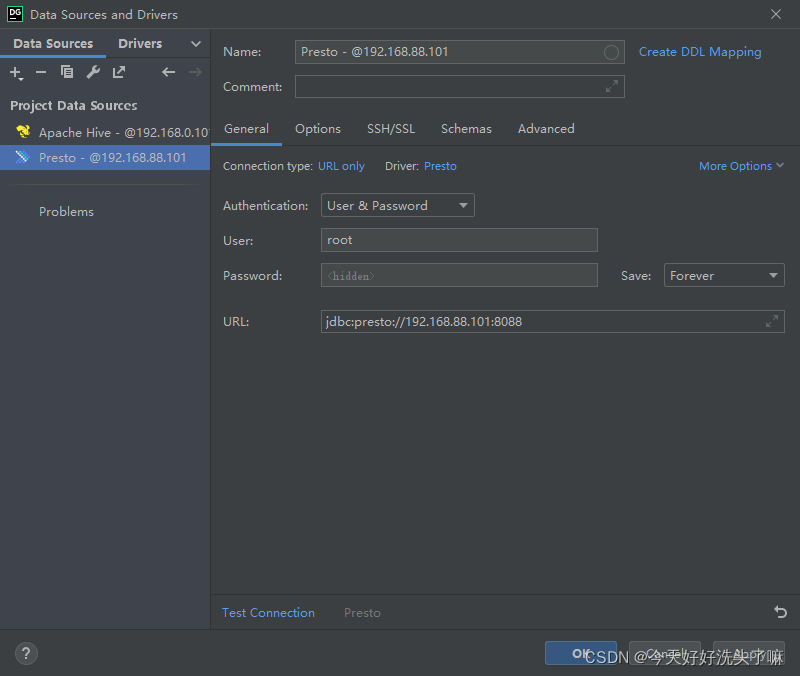800x676 pixels.
Task: Focus the JDBC URL input field
Action: (553, 321)
